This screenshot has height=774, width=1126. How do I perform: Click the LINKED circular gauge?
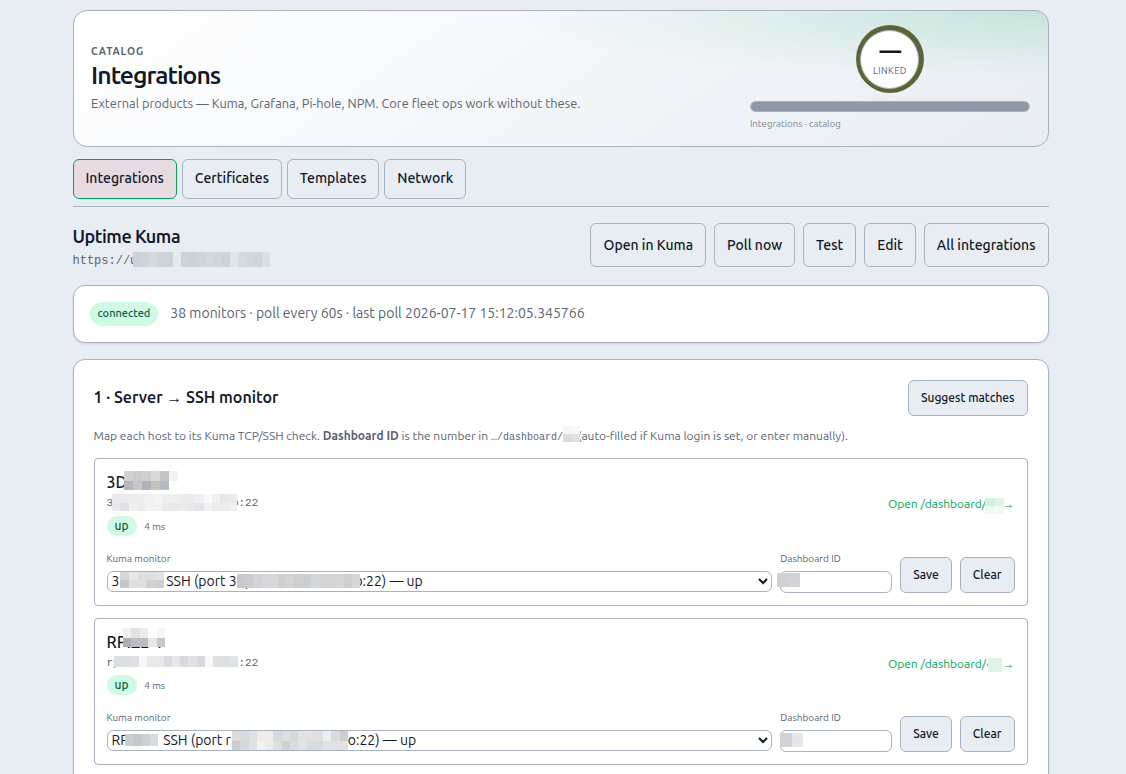click(890, 60)
